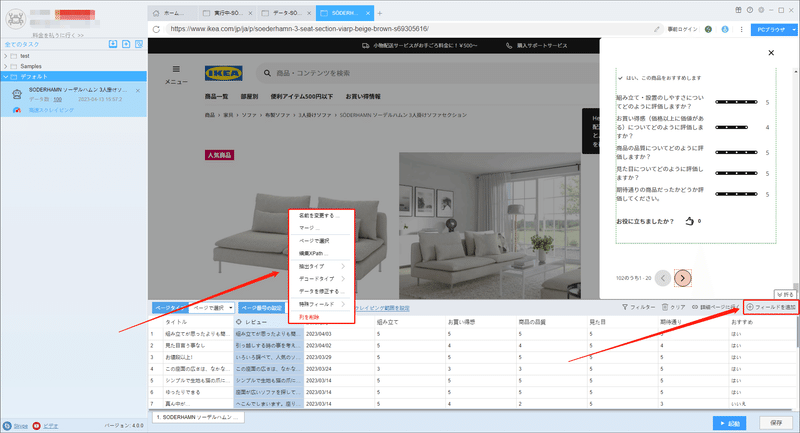800x433 pixels.
Task: Open the 料金を払うに行く link
Action: [x=58, y=35]
